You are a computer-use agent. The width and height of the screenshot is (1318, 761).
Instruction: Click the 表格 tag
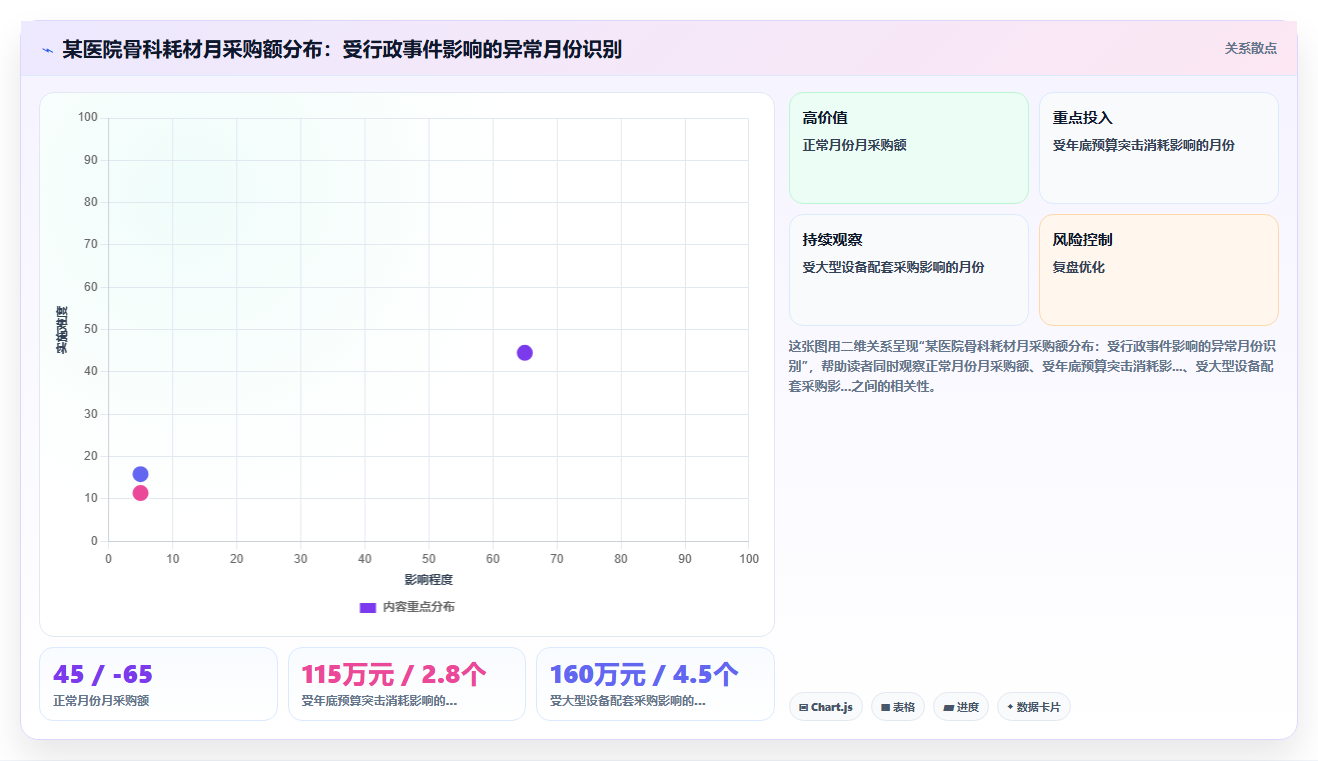pos(898,707)
